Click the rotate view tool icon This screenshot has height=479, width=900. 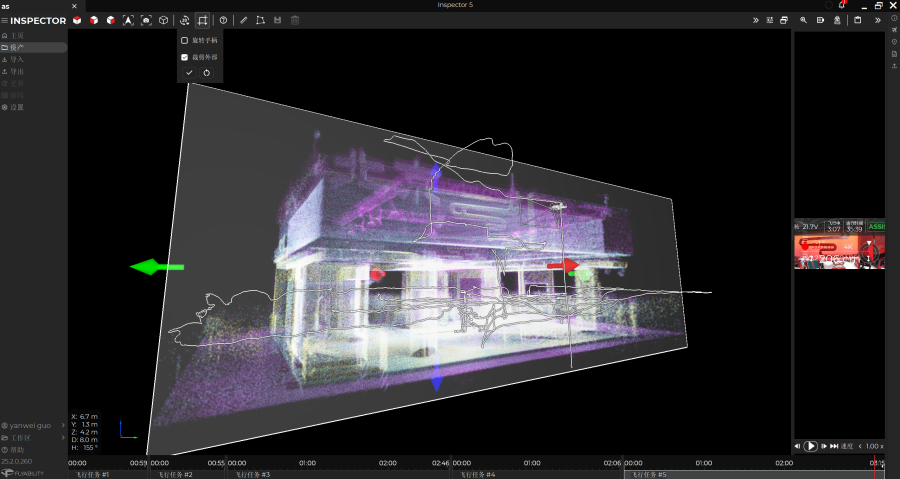pyautogui.click(x=185, y=20)
